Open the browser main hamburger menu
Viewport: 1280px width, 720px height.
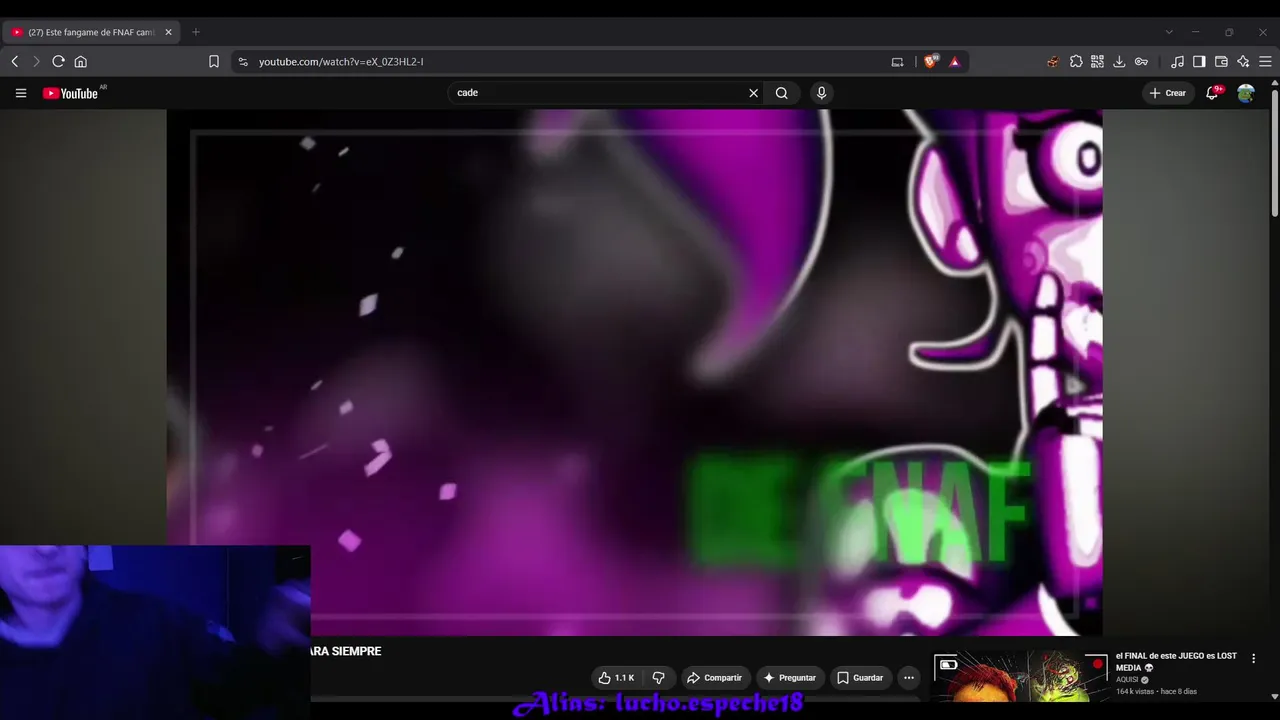coord(1265,62)
